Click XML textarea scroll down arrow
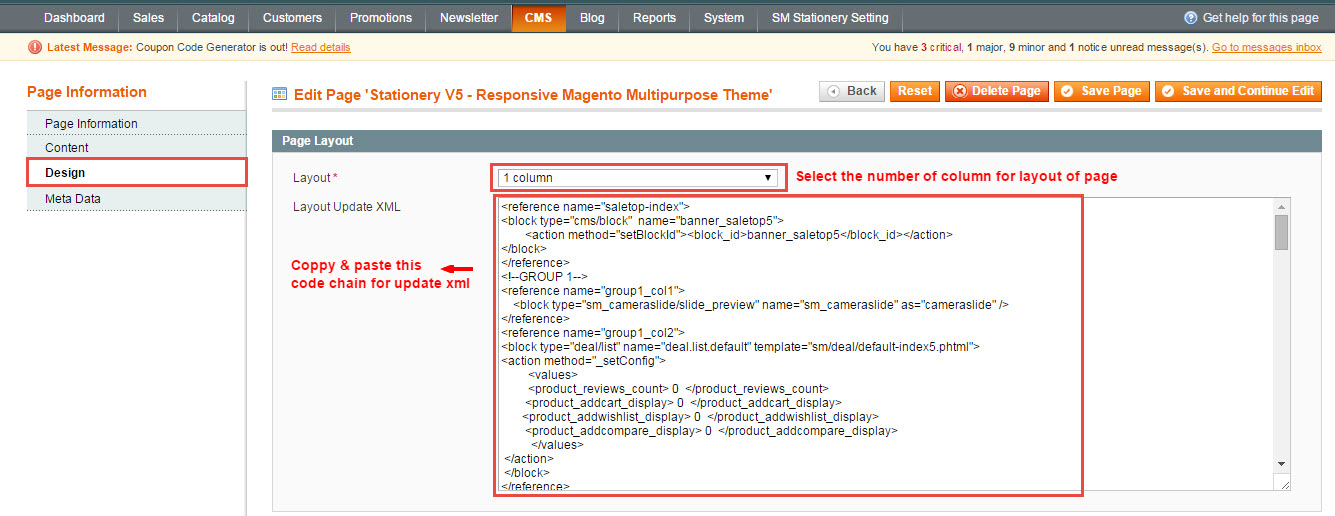Screen dimensions: 1335x516 1281,463
